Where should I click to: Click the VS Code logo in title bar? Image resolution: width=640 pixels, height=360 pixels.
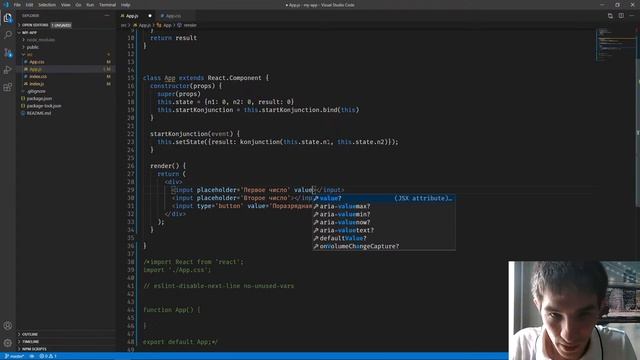(6, 5)
